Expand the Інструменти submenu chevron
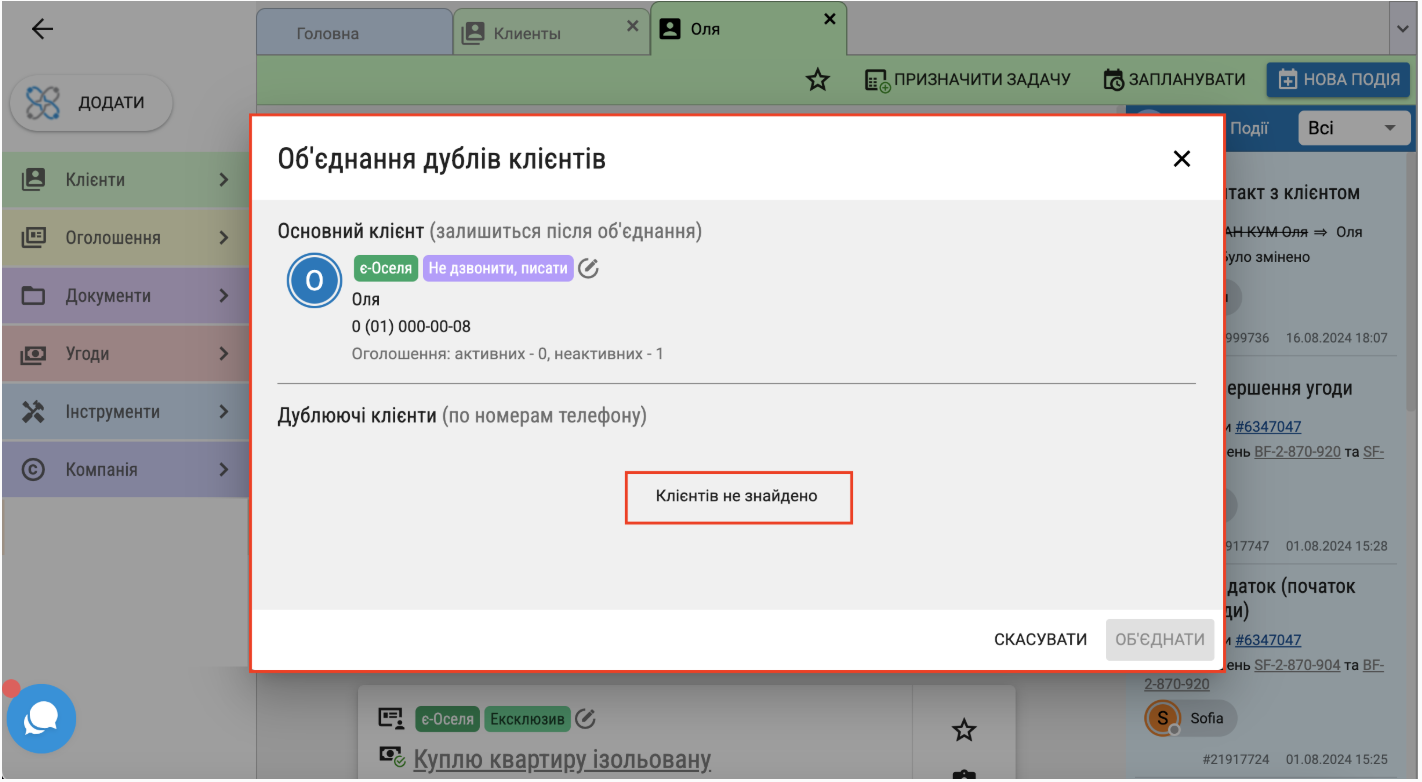 pos(224,412)
